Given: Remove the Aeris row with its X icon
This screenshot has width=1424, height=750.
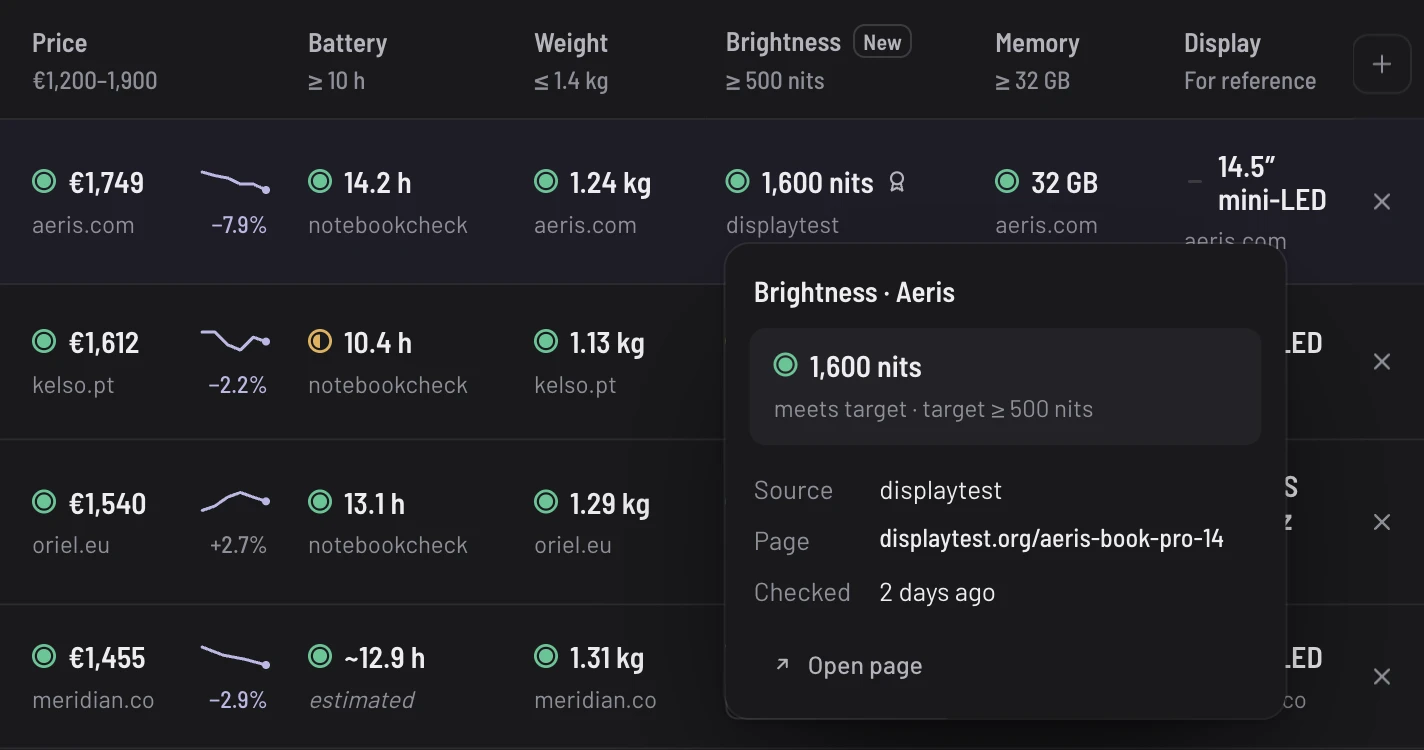Looking at the screenshot, I should [x=1382, y=202].
